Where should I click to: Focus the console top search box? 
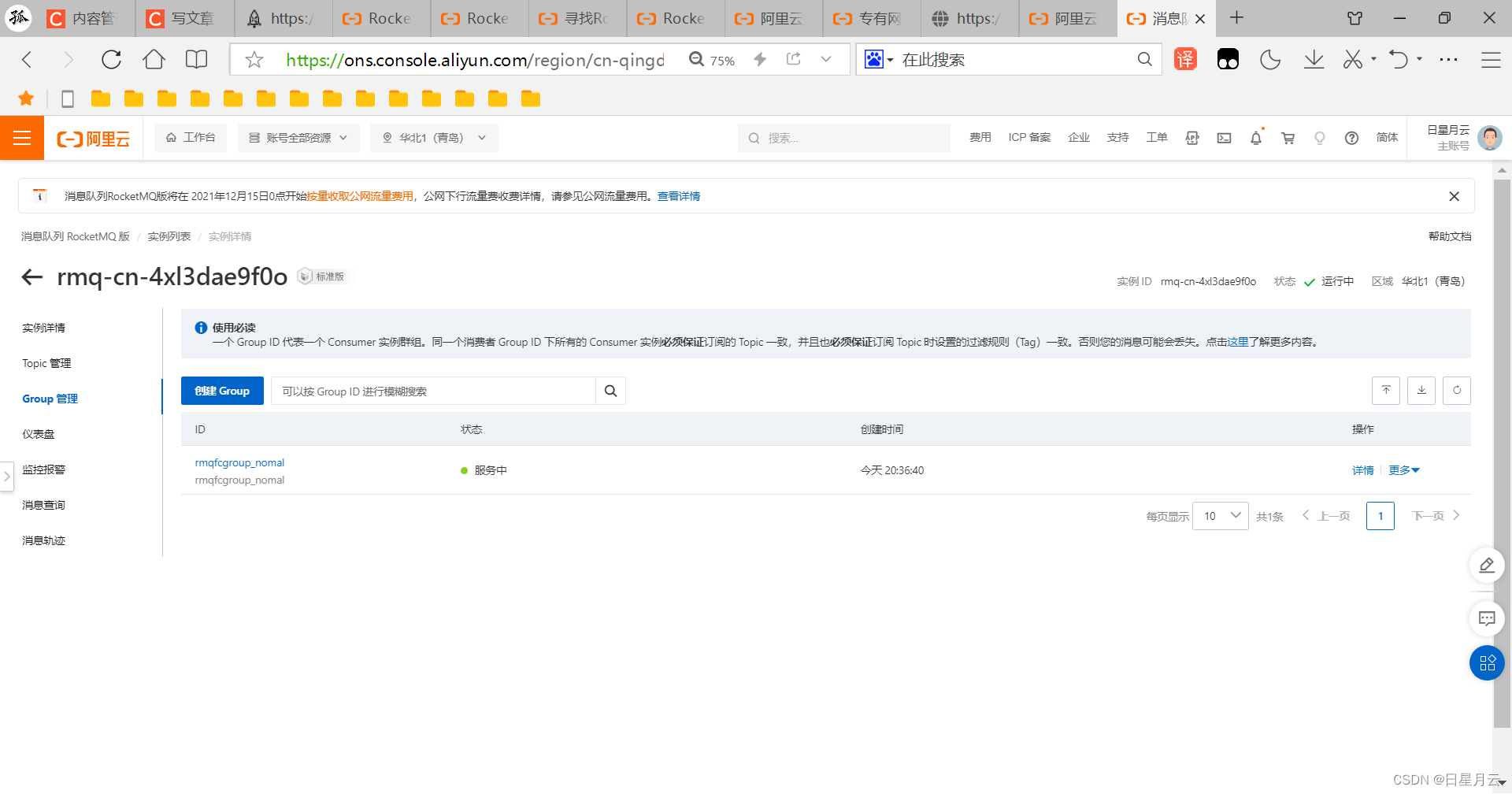click(x=844, y=138)
